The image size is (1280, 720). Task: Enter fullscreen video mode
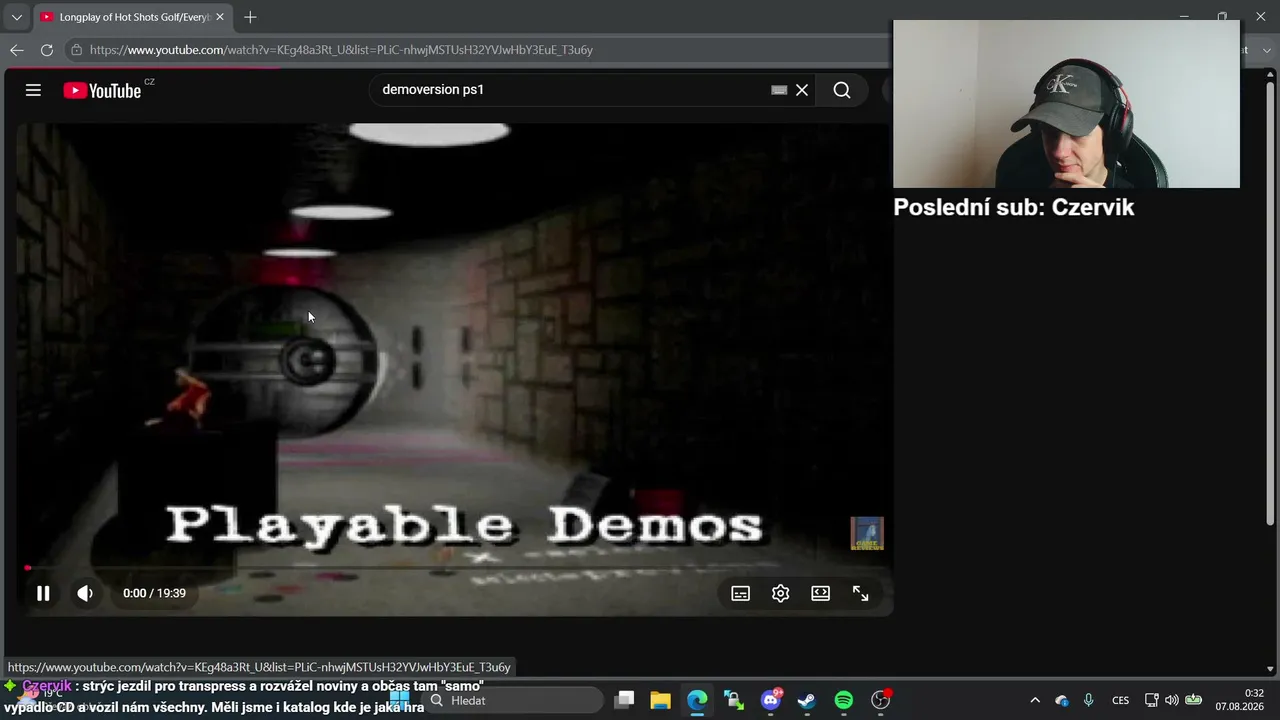point(860,593)
